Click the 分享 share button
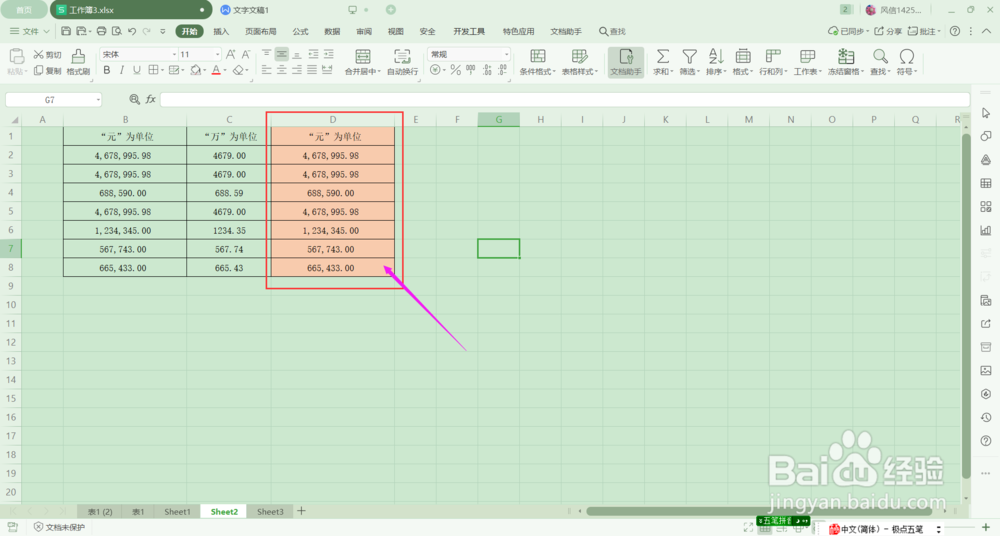The image size is (1000, 536). [888, 31]
